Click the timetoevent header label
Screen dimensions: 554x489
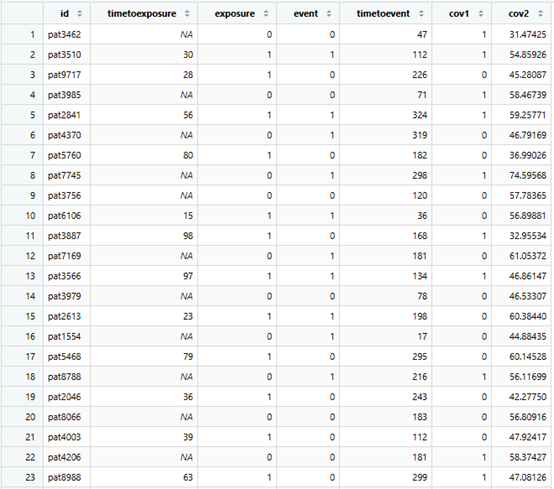(x=383, y=14)
